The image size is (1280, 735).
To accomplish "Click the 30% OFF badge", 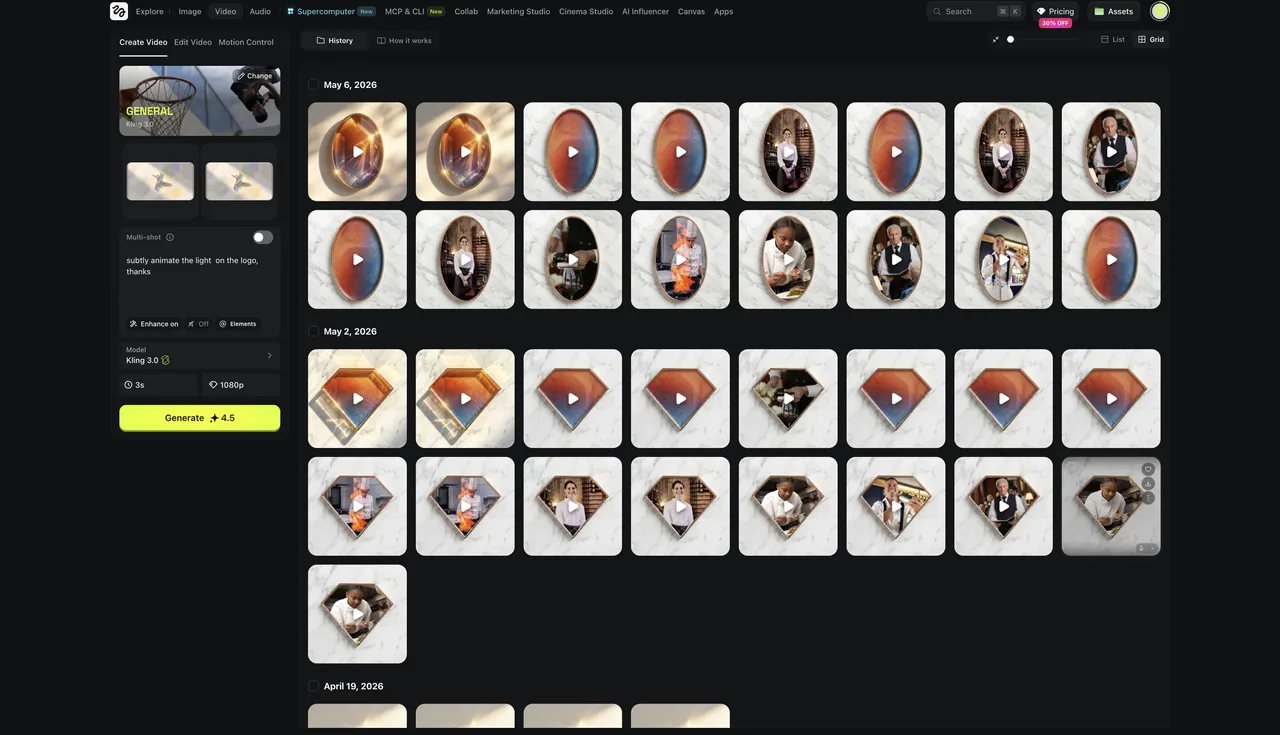I will [1055, 23].
